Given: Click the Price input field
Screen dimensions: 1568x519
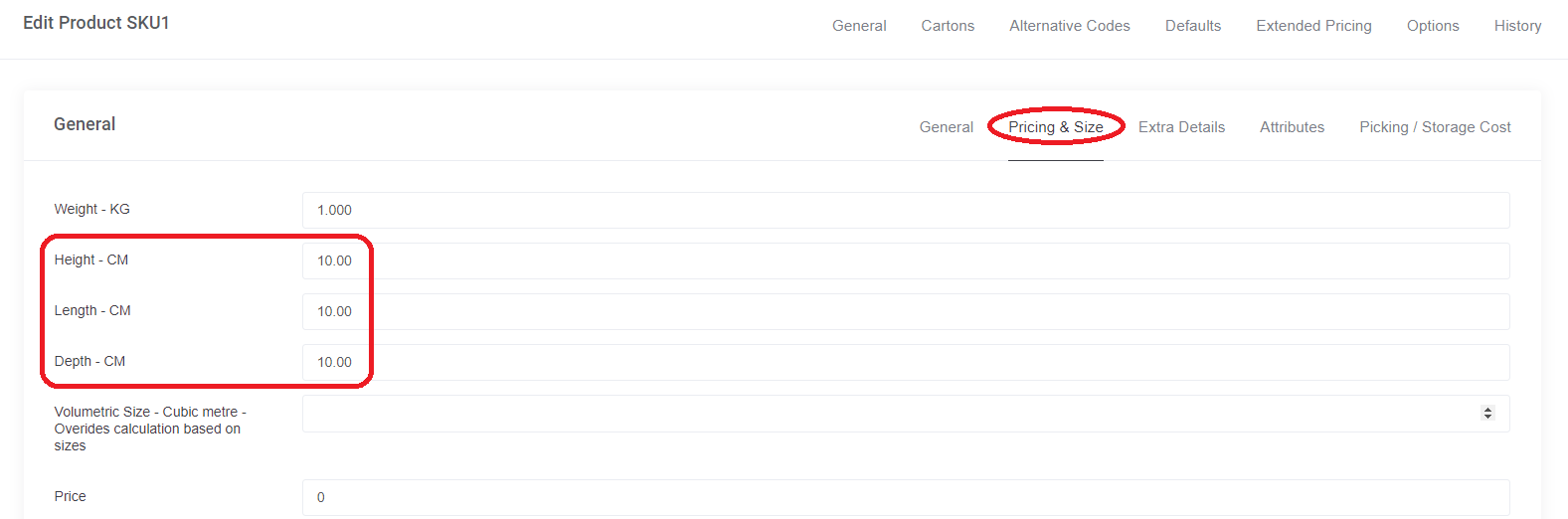Looking at the screenshot, I should coord(906,497).
